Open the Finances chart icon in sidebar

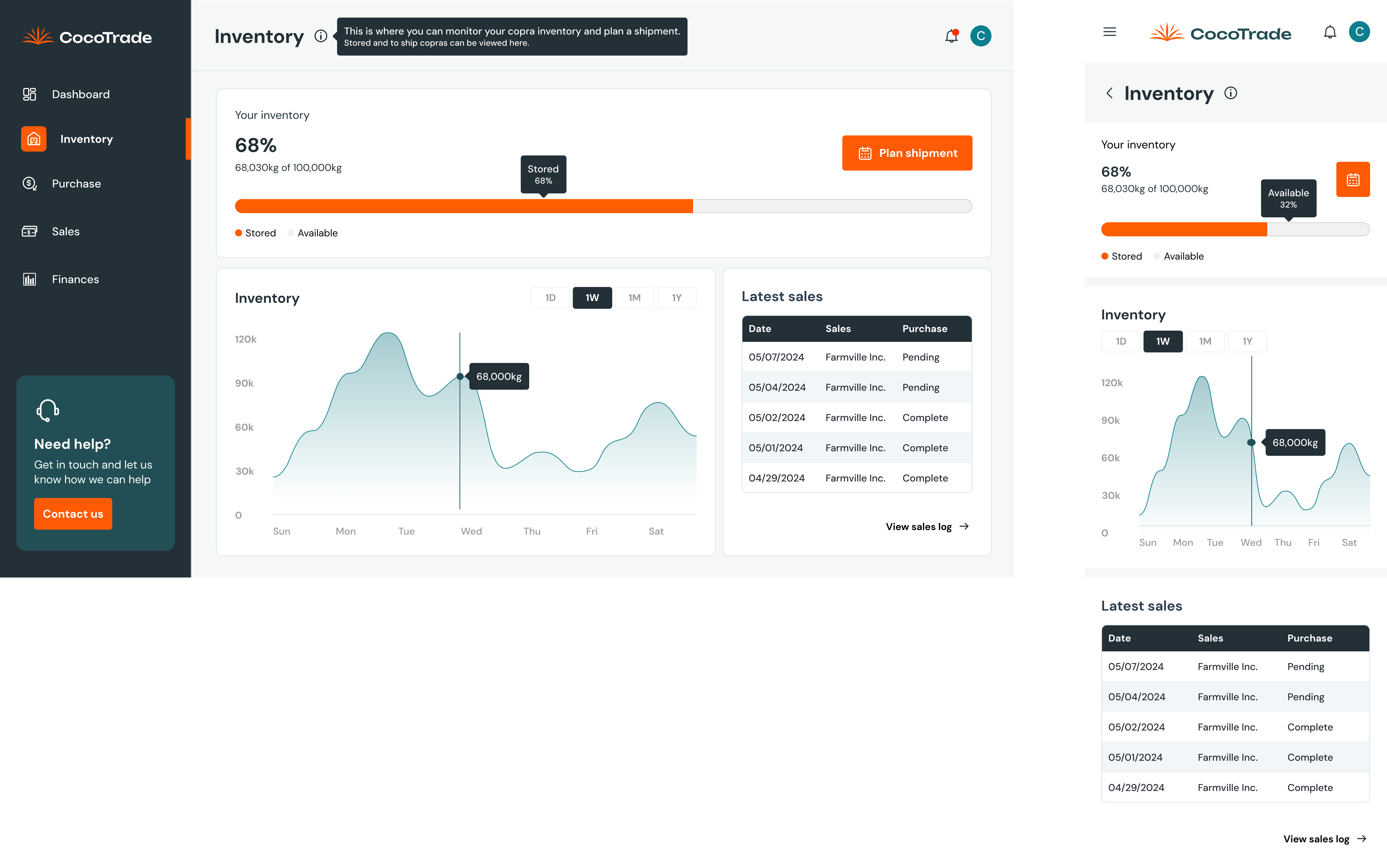point(29,279)
